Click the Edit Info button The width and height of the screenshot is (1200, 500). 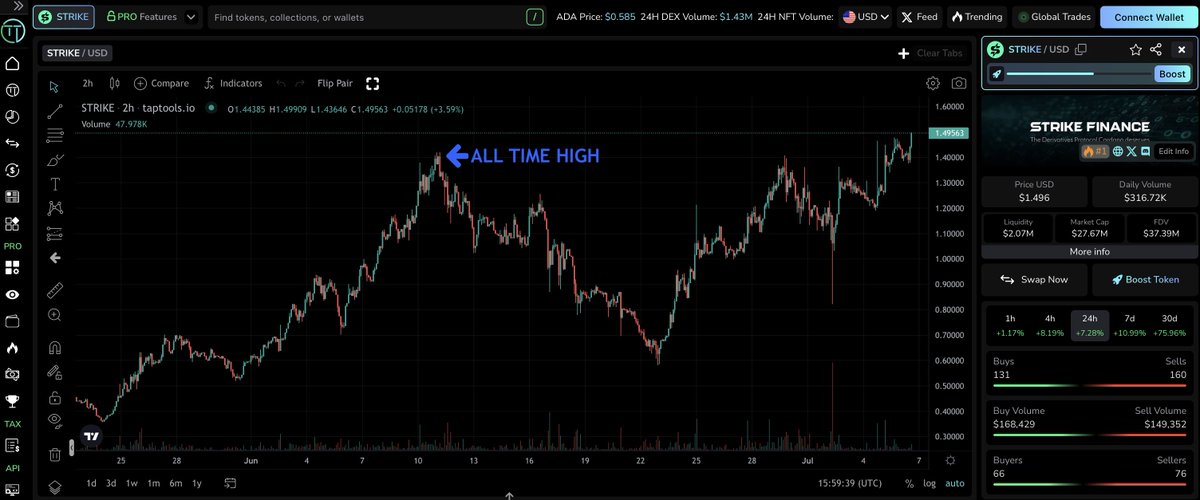(x=1174, y=151)
